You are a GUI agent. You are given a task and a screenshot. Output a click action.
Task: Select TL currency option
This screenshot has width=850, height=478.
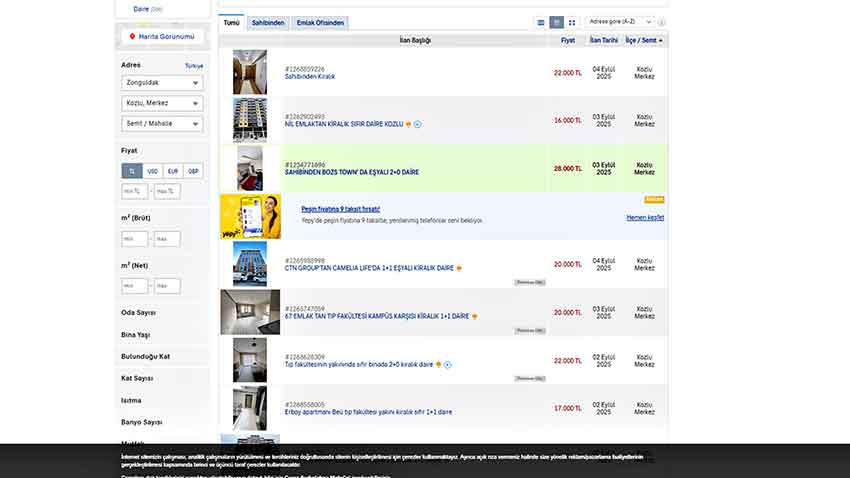(x=131, y=171)
